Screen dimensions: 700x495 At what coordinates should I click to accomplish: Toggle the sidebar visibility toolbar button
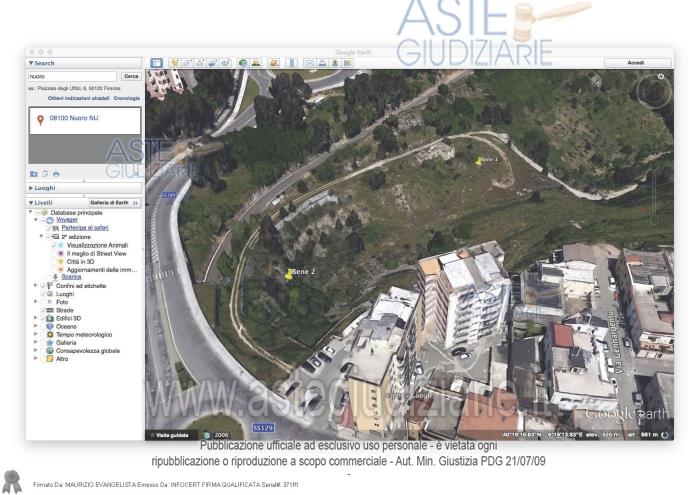(x=156, y=63)
